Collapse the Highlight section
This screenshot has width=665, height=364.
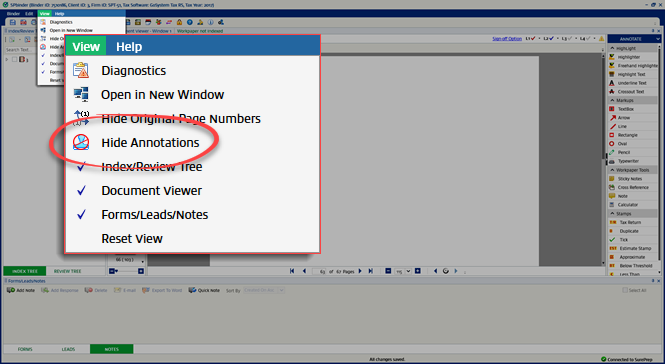tap(612, 48)
